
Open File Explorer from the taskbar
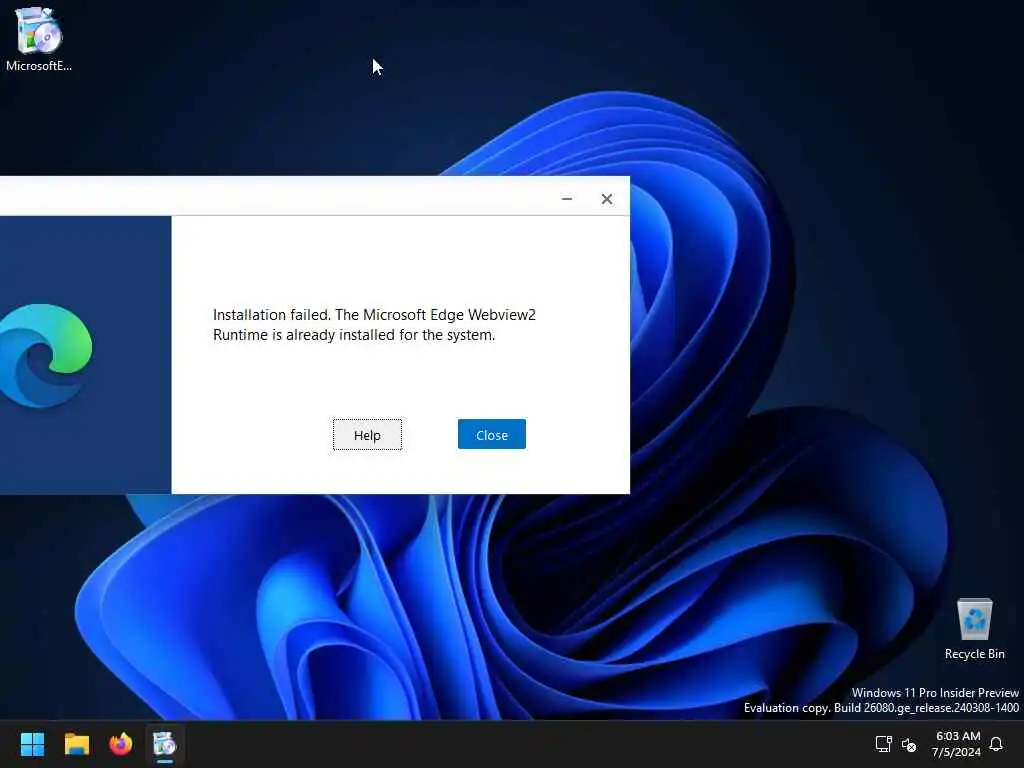76,744
